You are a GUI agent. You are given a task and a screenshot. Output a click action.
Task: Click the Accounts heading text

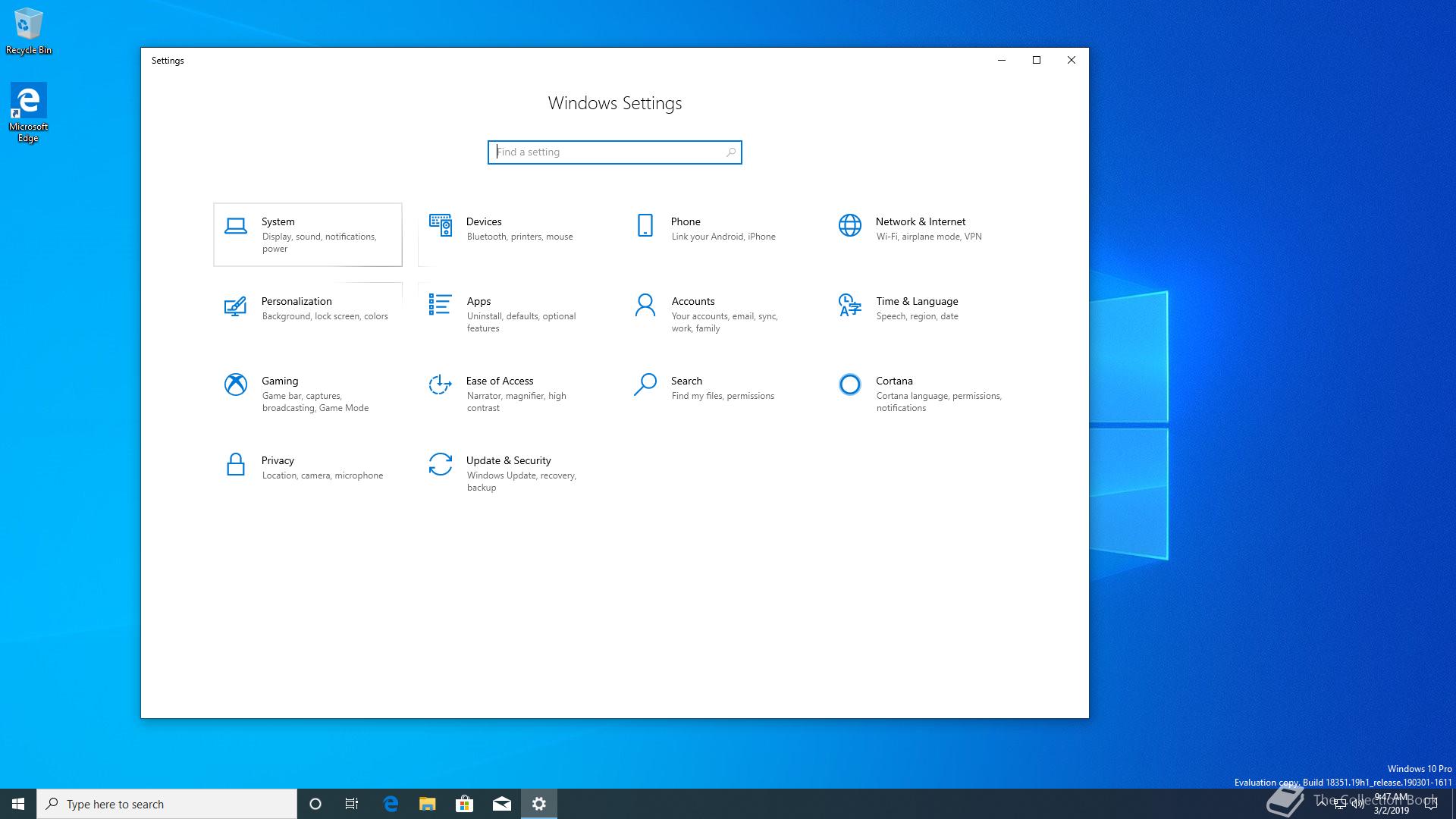(x=693, y=301)
